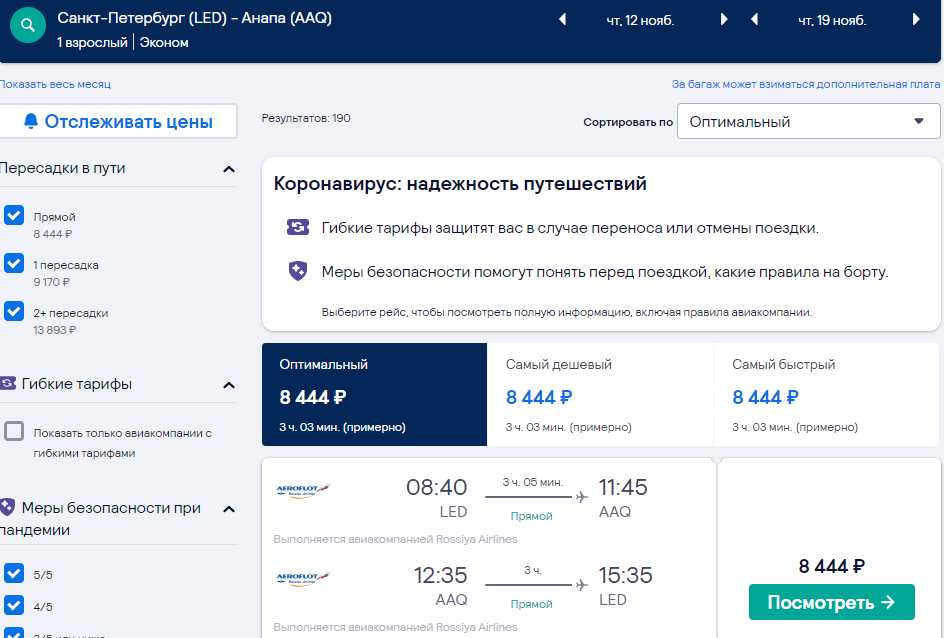Collapse the Пересадки в пути section
Screen dimensions: 944x638
pyautogui.click(x=229, y=169)
